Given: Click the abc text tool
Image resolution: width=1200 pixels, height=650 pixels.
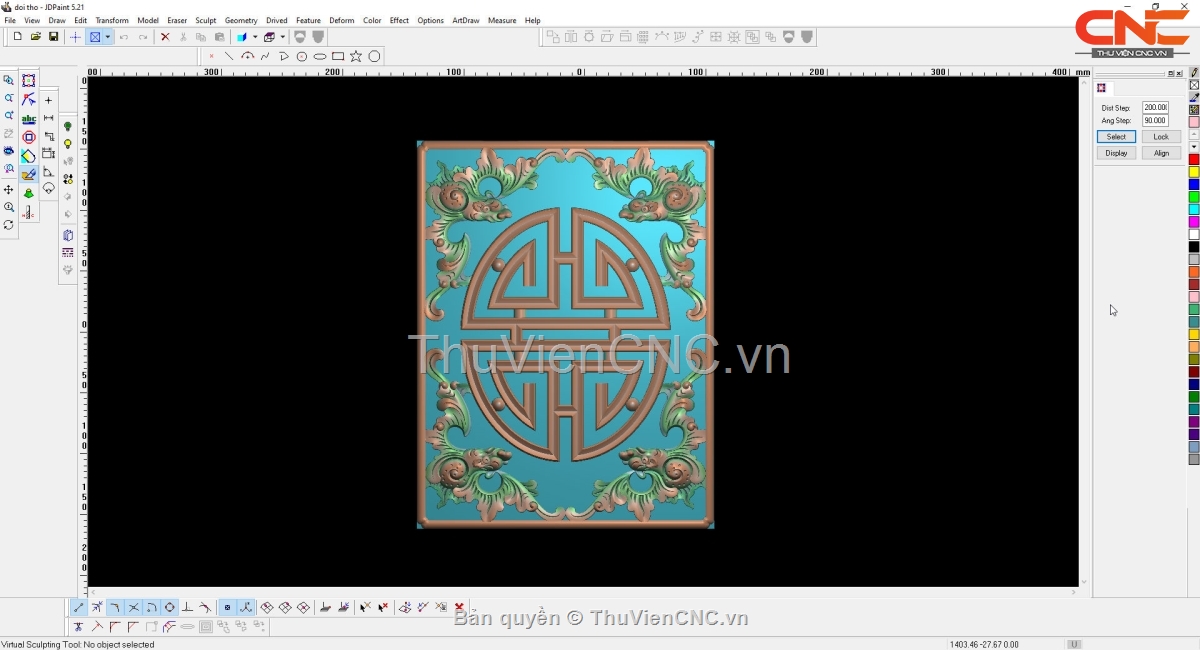Looking at the screenshot, I should click(29, 119).
